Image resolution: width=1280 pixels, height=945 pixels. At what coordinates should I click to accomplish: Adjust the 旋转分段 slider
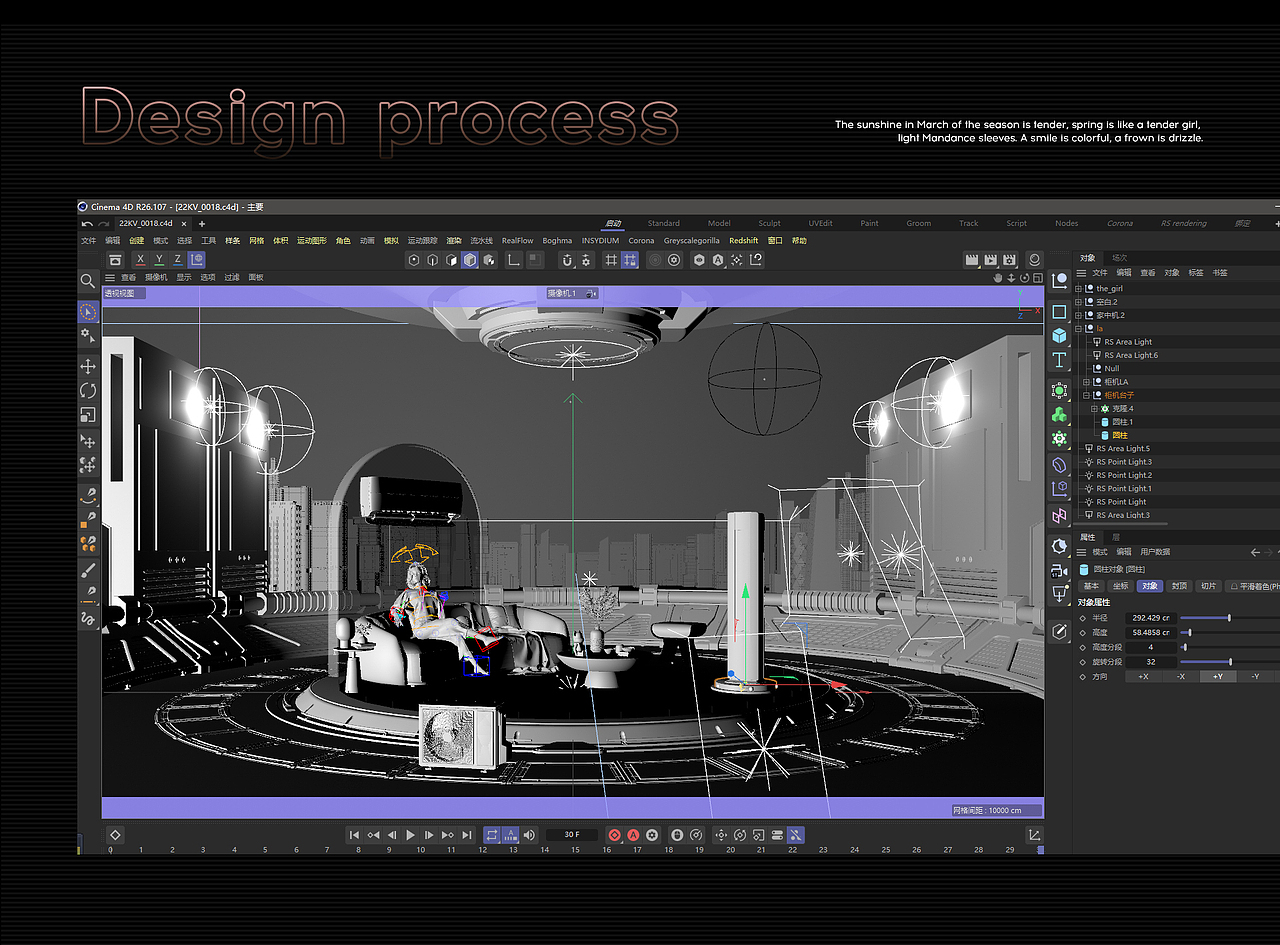1229,662
